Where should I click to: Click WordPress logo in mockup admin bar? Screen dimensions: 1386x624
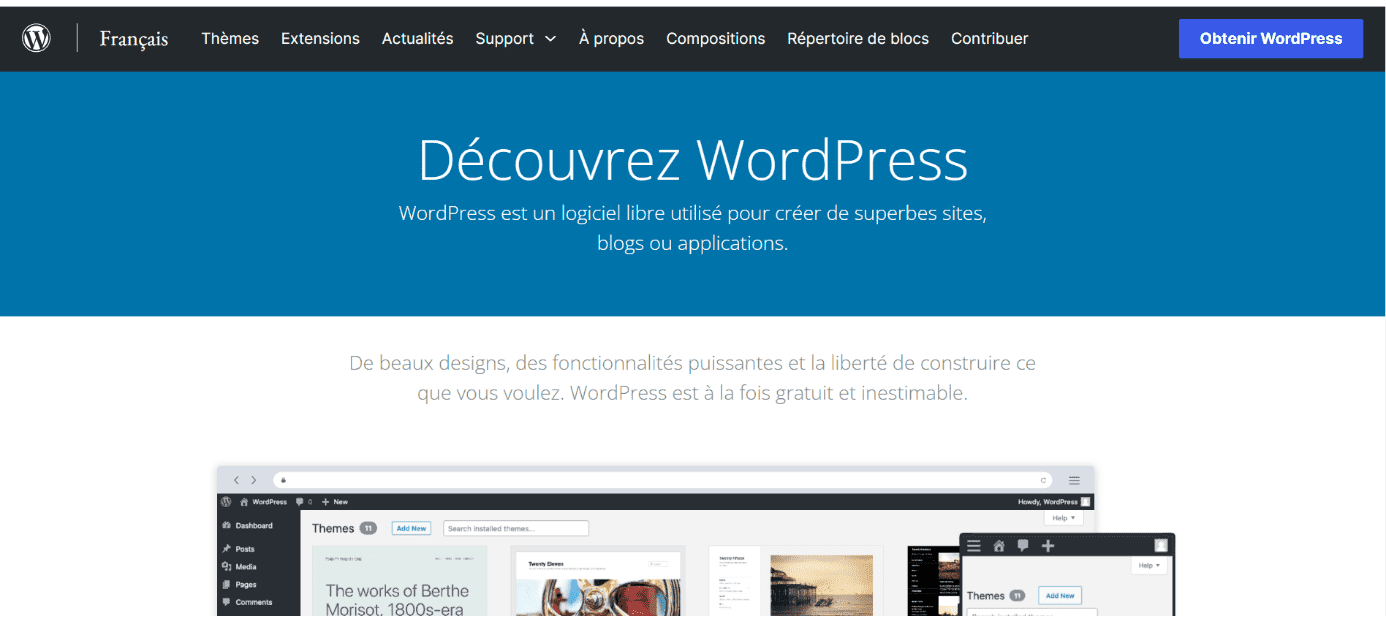[227, 501]
